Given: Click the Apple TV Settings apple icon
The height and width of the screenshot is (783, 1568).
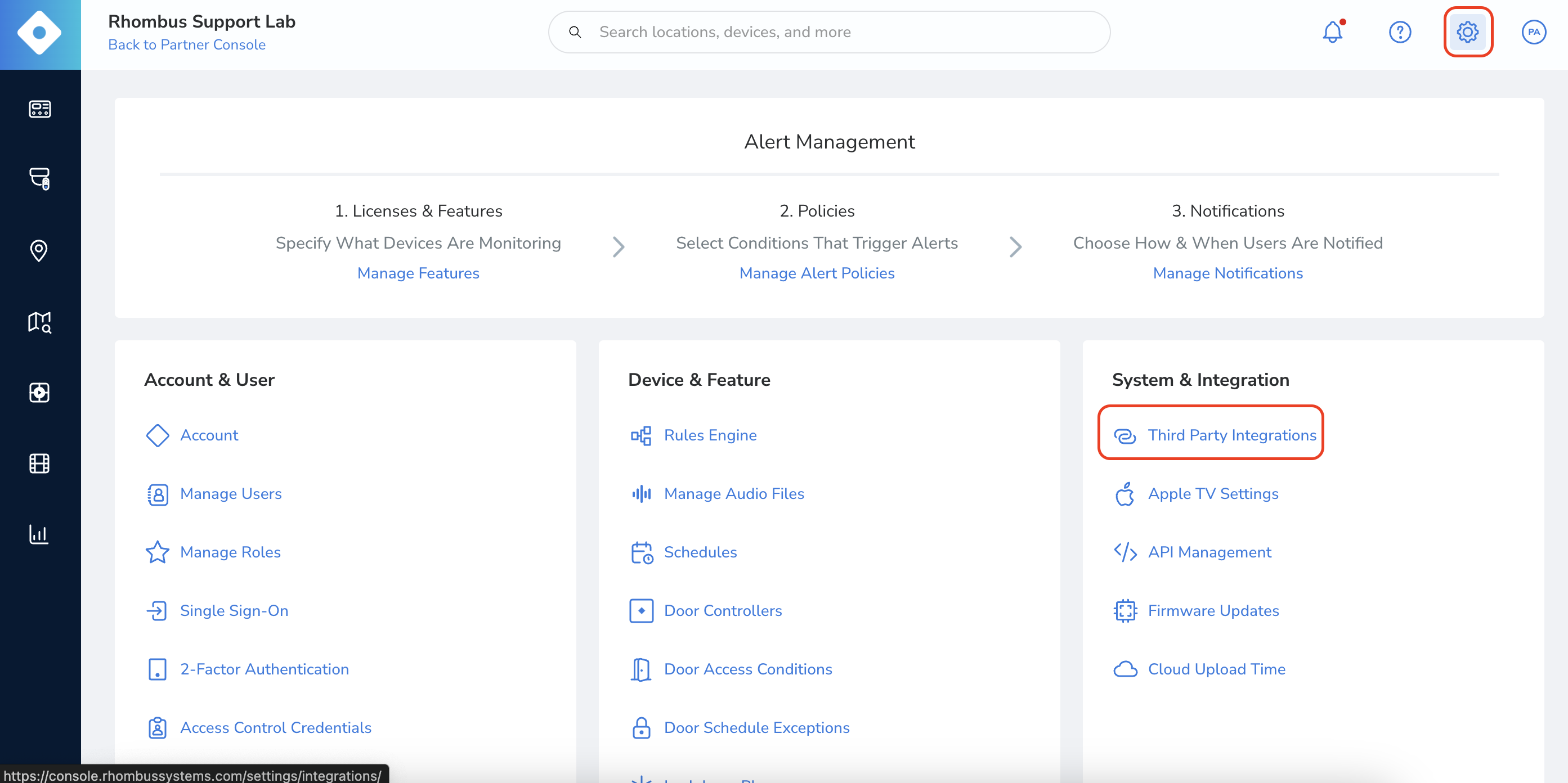Looking at the screenshot, I should tap(1125, 493).
